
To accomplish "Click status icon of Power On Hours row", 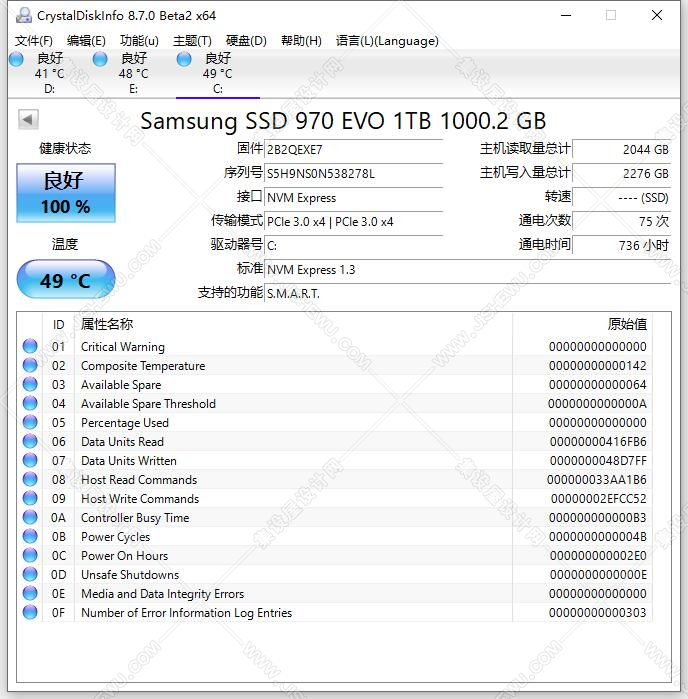I will [30, 555].
